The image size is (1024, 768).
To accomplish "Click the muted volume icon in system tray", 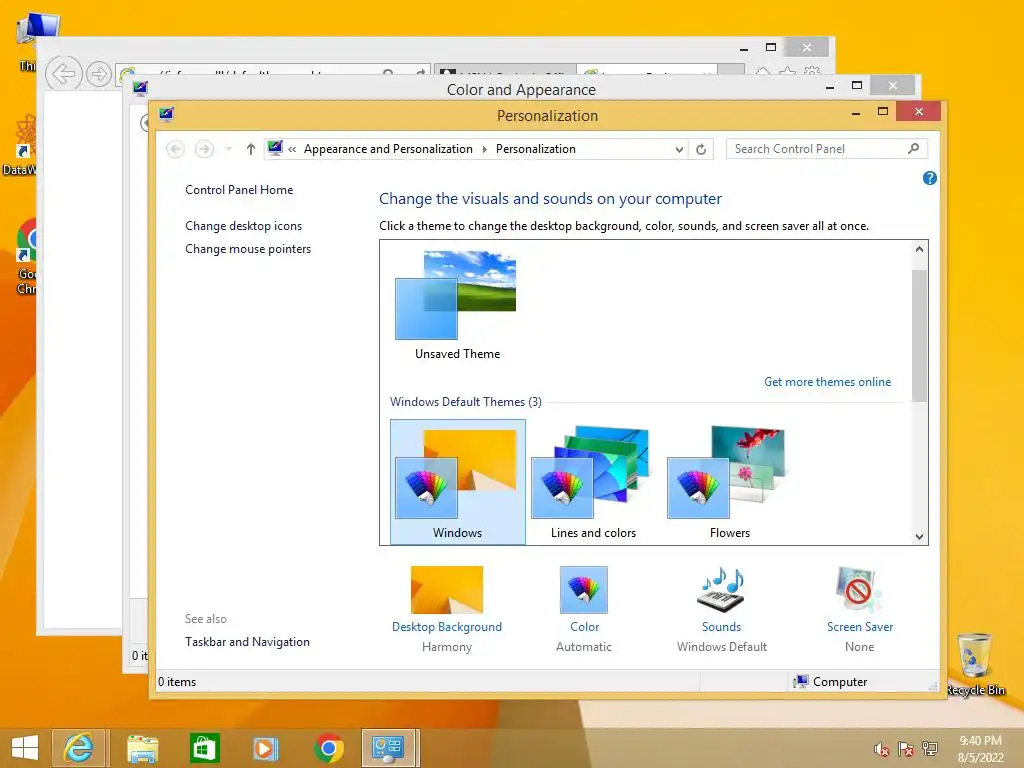I will tap(882, 750).
